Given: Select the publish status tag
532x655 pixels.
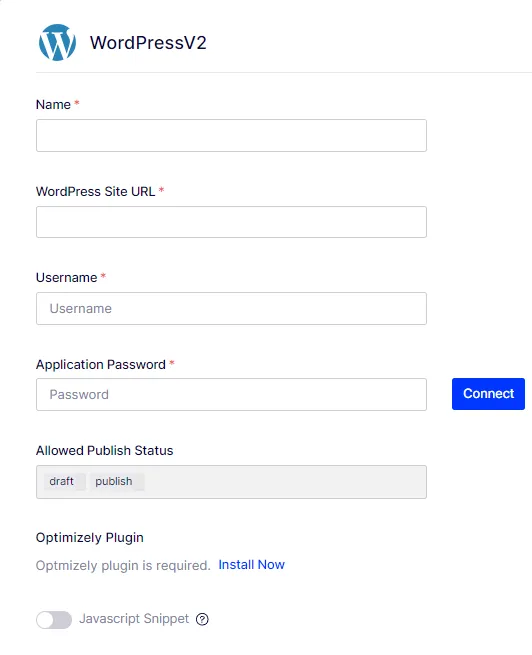Looking at the screenshot, I should coord(117,481).
